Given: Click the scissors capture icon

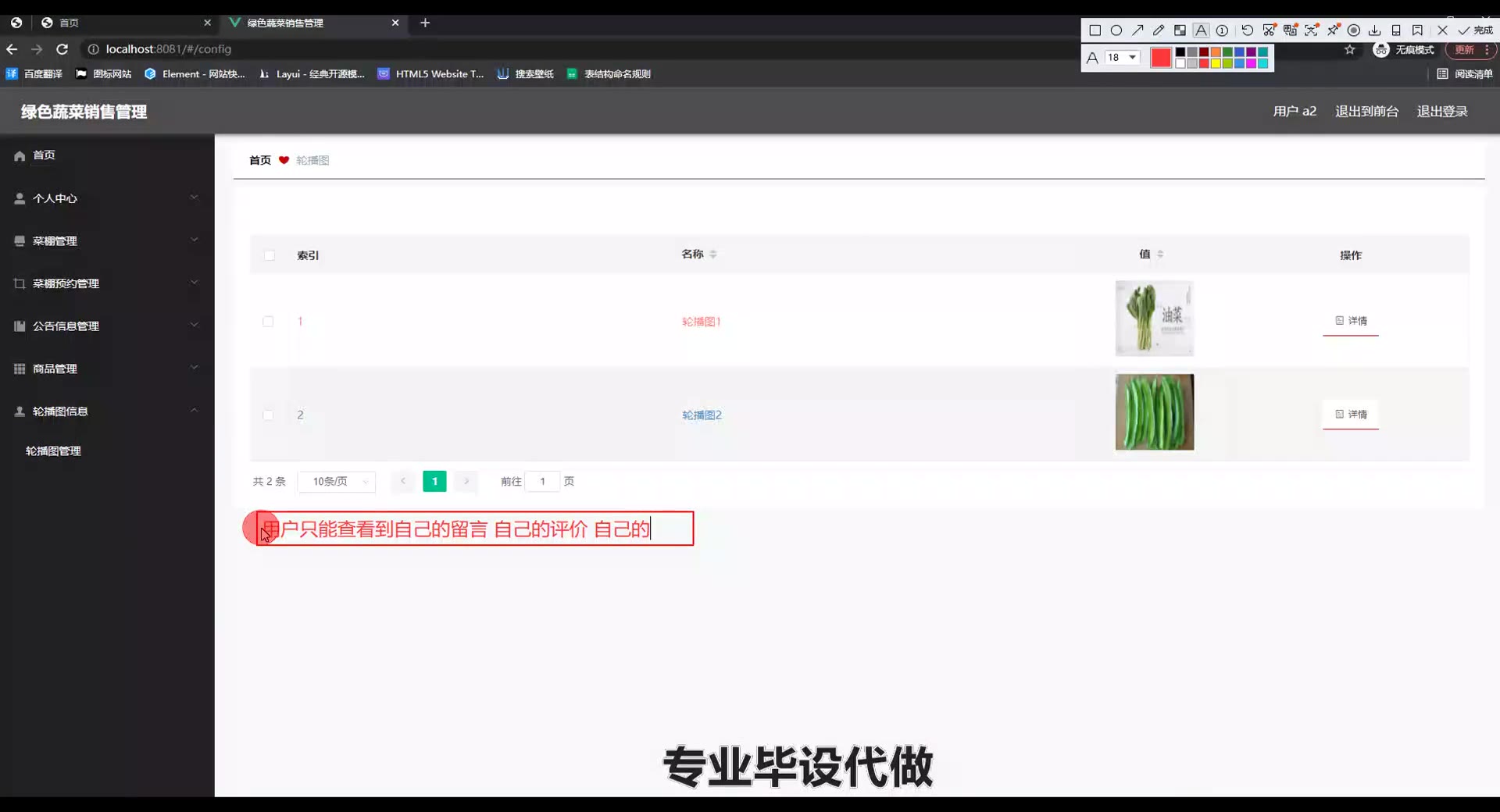Looking at the screenshot, I should (x=1270, y=30).
